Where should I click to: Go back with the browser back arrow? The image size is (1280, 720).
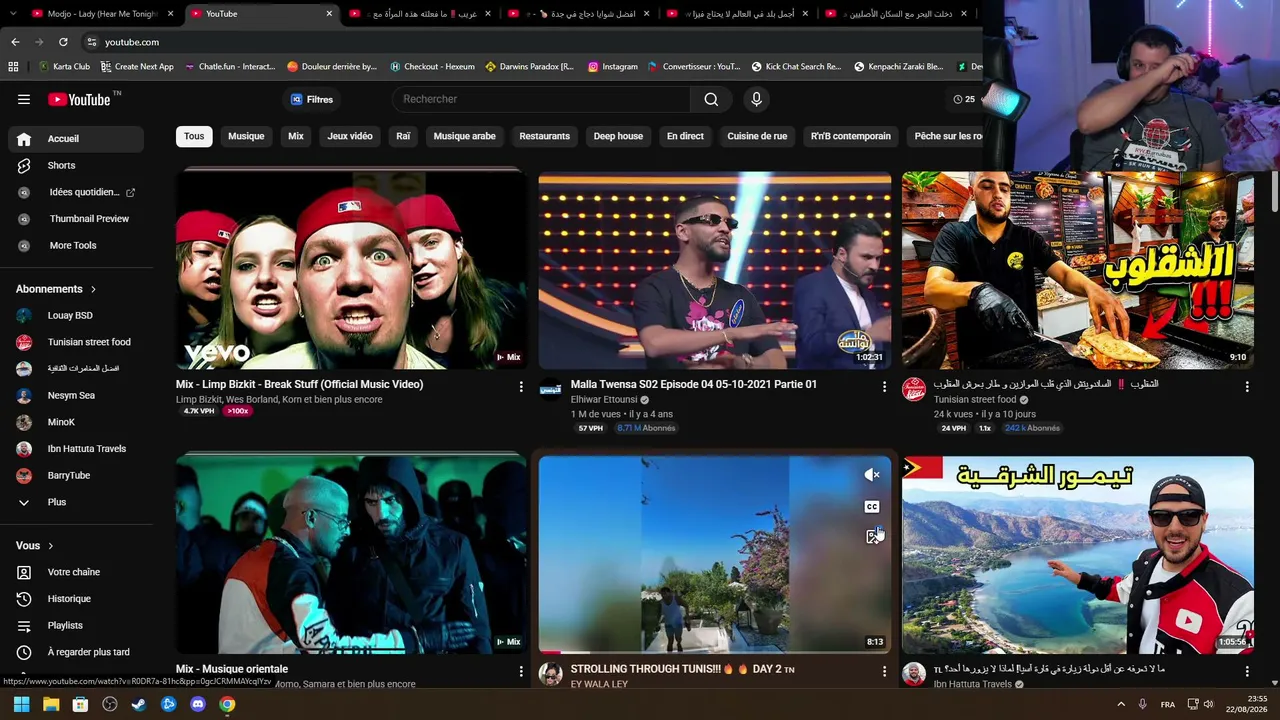[x=15, y=42]
